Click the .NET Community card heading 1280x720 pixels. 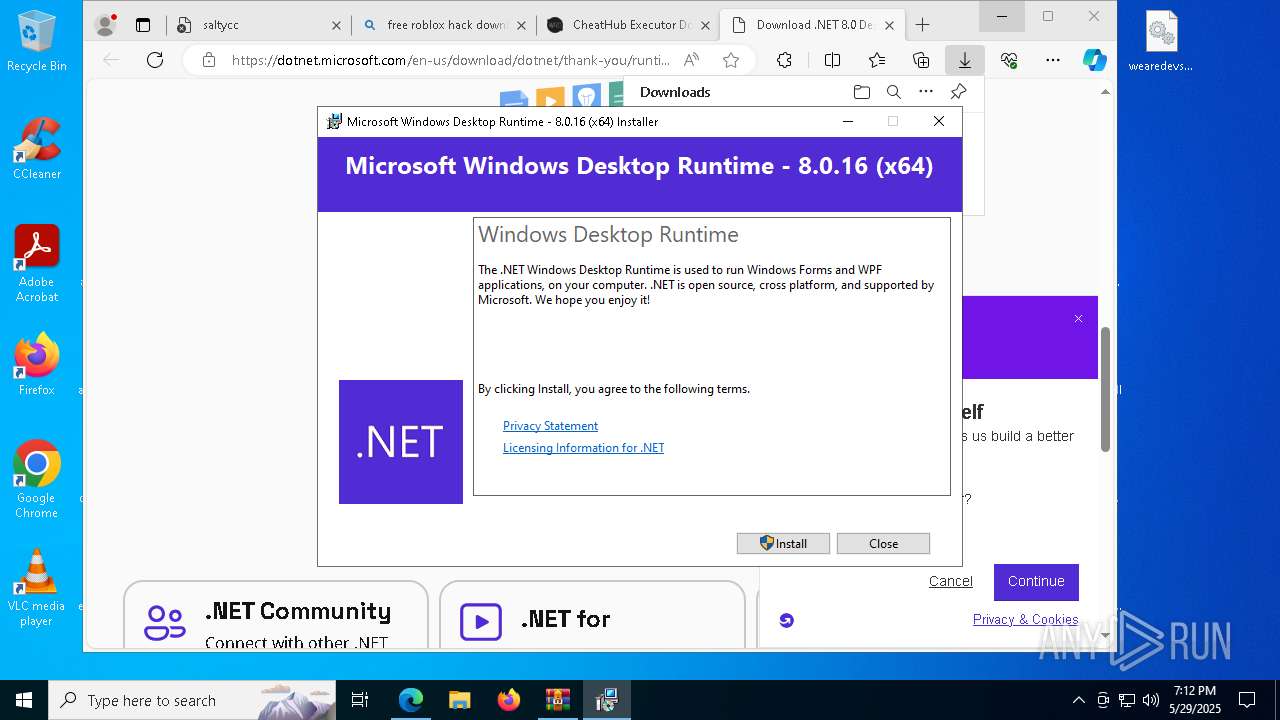point(298,611)
